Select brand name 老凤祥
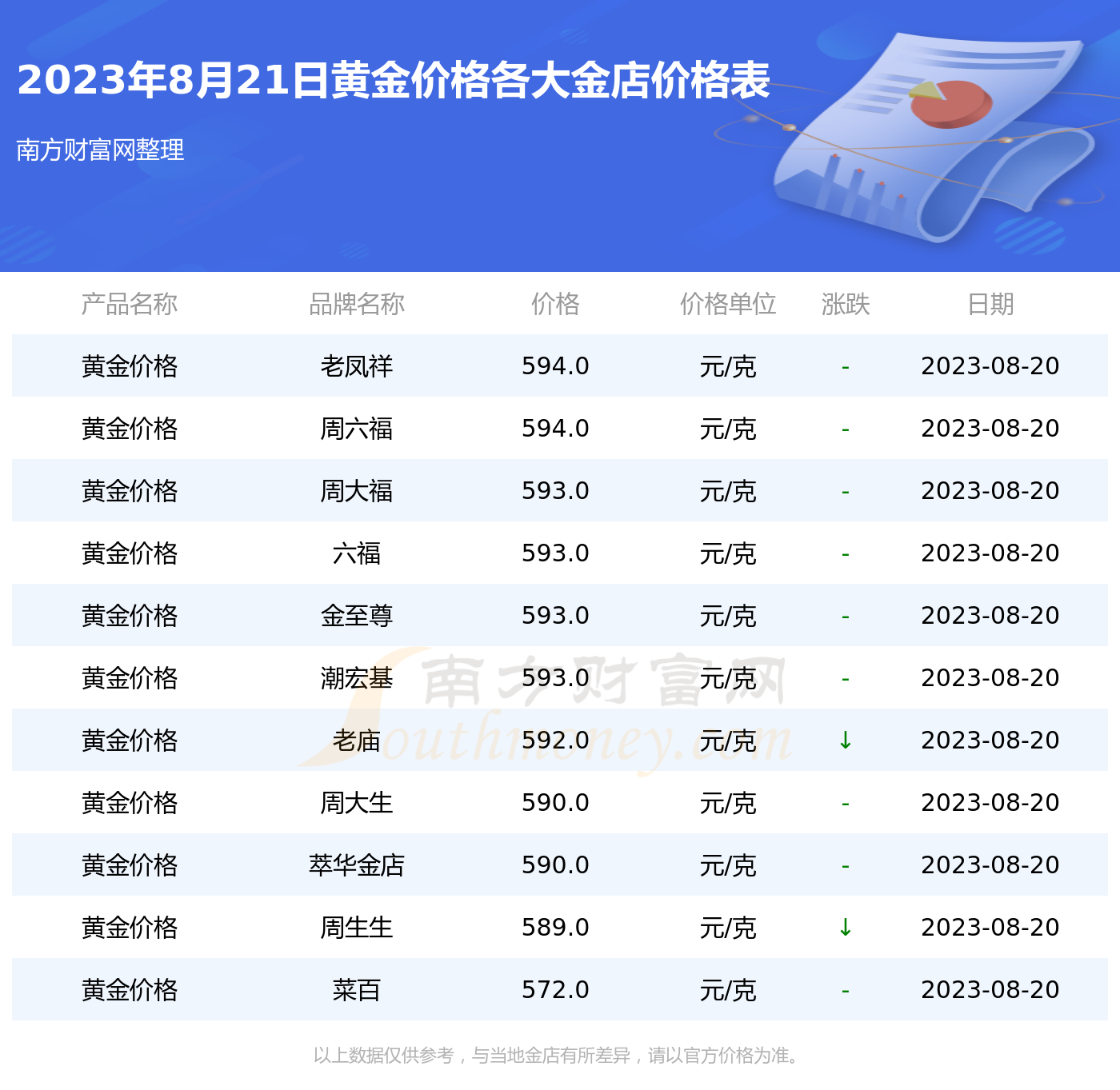Viewport: 1120px width, 1090px height. pyautogui.click(x=357, y=366)
